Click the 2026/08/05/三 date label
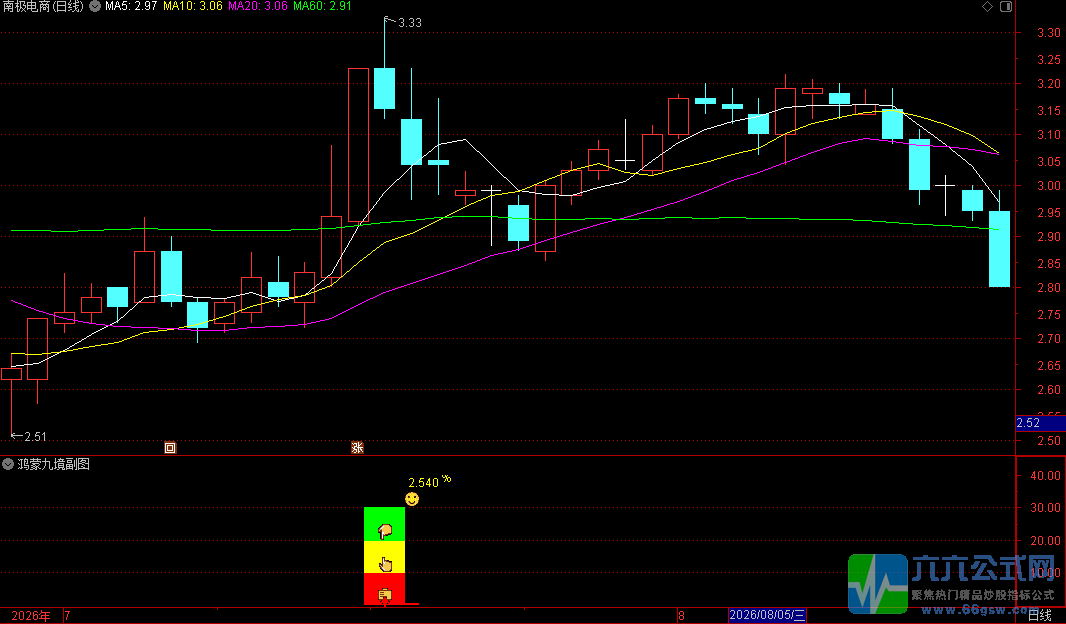This screenshot has width=1066, height=624. pos(767,615)
